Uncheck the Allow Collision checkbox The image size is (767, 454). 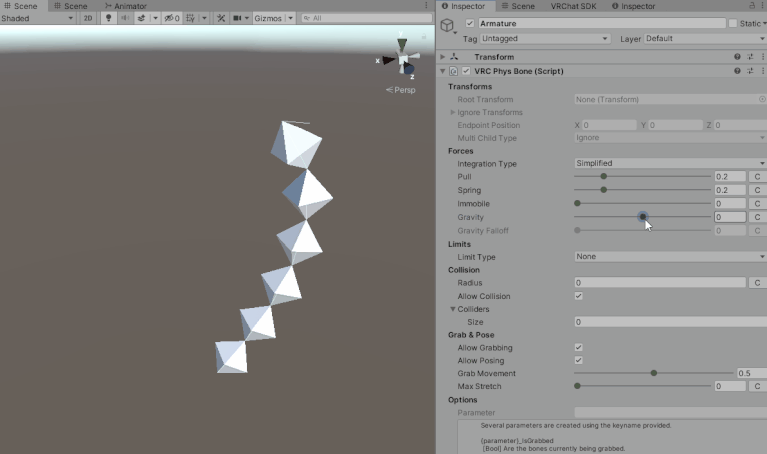pyautogui.click(x=578, y=296)
